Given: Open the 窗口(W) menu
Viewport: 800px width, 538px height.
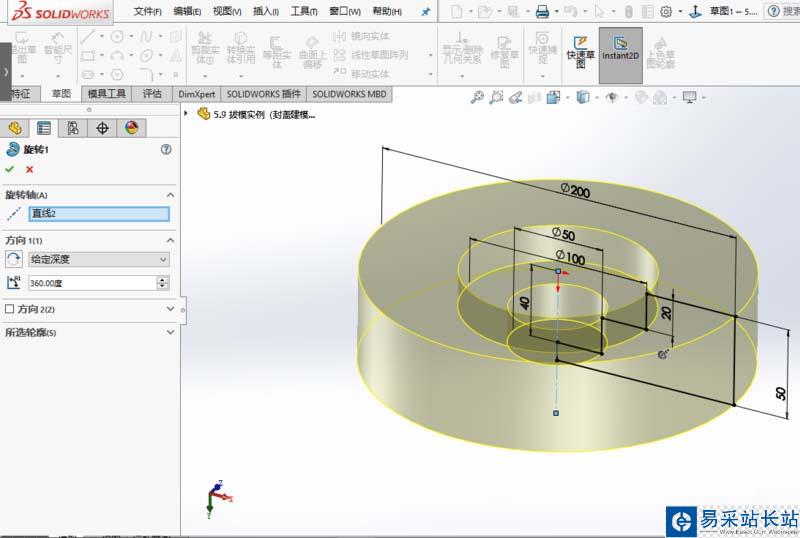Looking at the screenshot, I should 345,11.
